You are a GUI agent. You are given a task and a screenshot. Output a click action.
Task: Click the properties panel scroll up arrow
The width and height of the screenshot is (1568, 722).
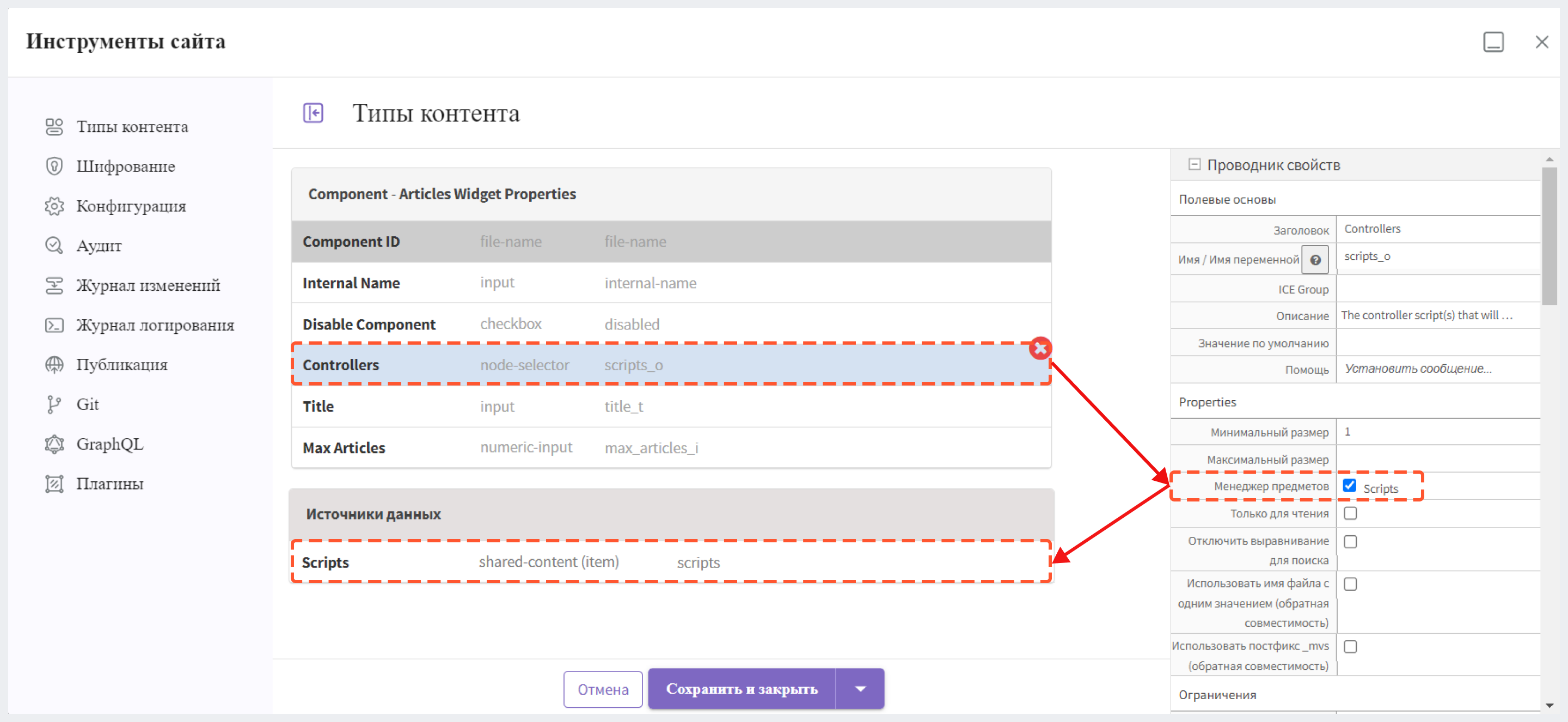pyautogui.click(x=1548, y=159)
